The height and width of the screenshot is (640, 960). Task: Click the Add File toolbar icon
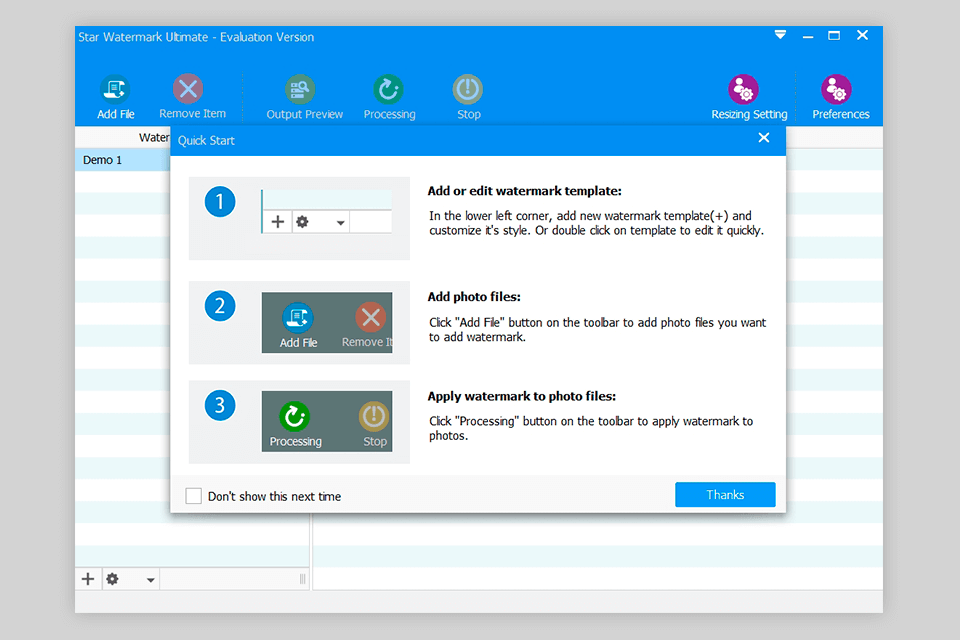[115, 97]
